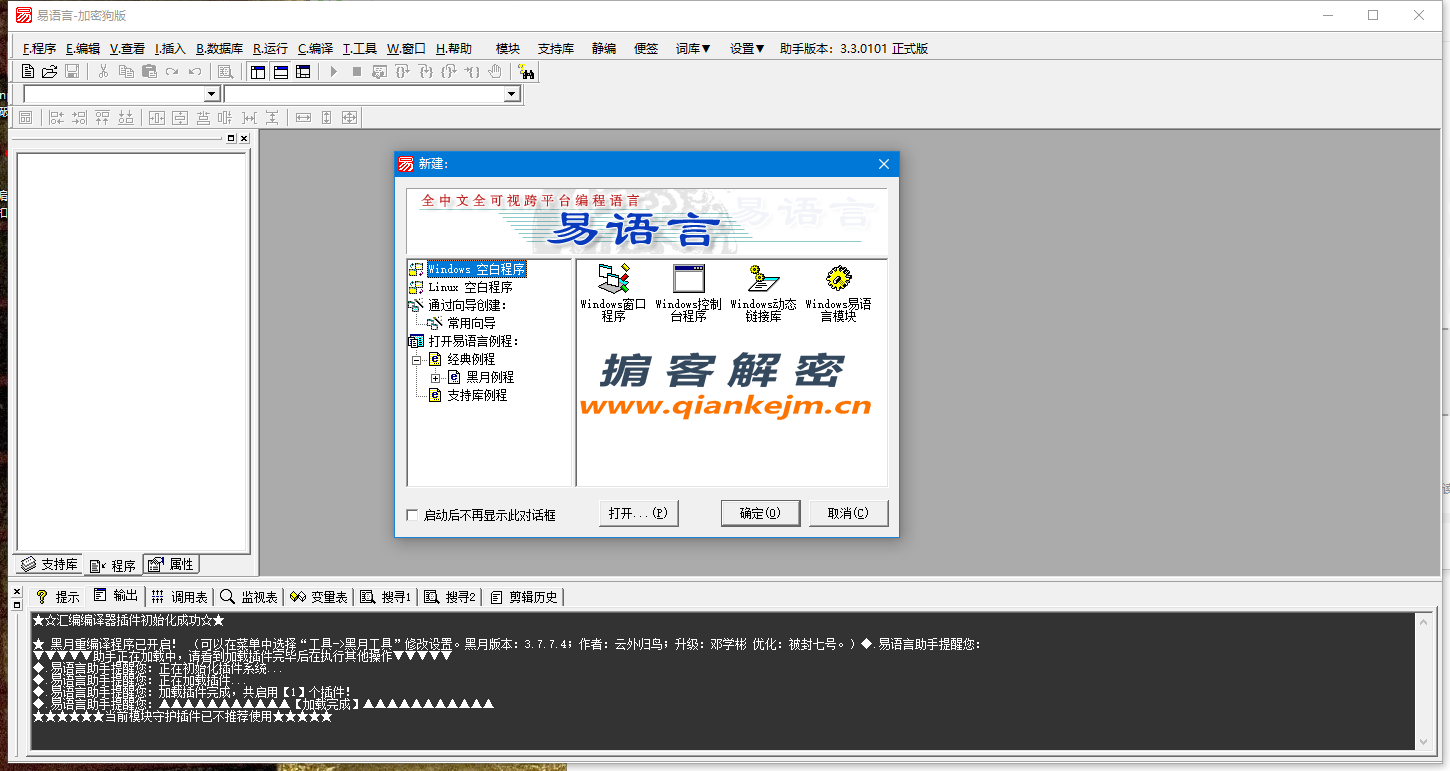Screen dimensions: 1450x771
Task: Open the 设置 dropdown menu
Action: [747, 48]
